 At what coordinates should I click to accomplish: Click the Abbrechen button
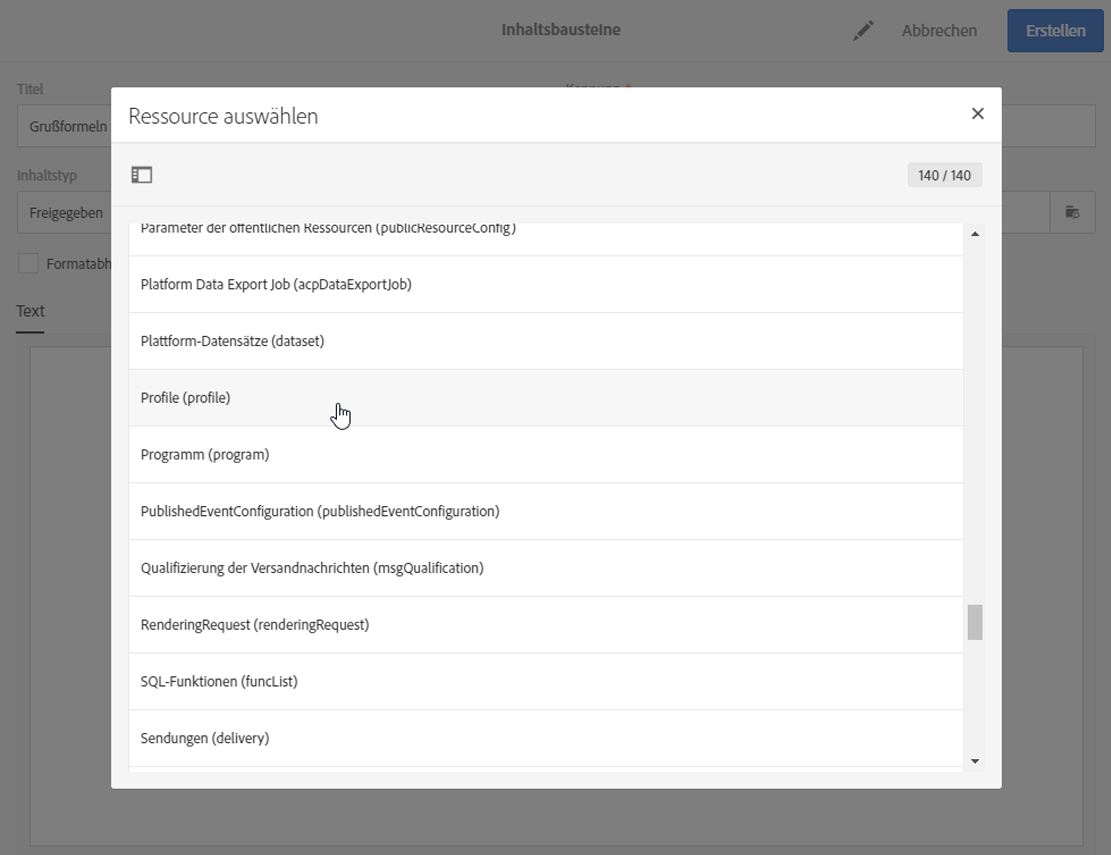[x=939, y=31]
